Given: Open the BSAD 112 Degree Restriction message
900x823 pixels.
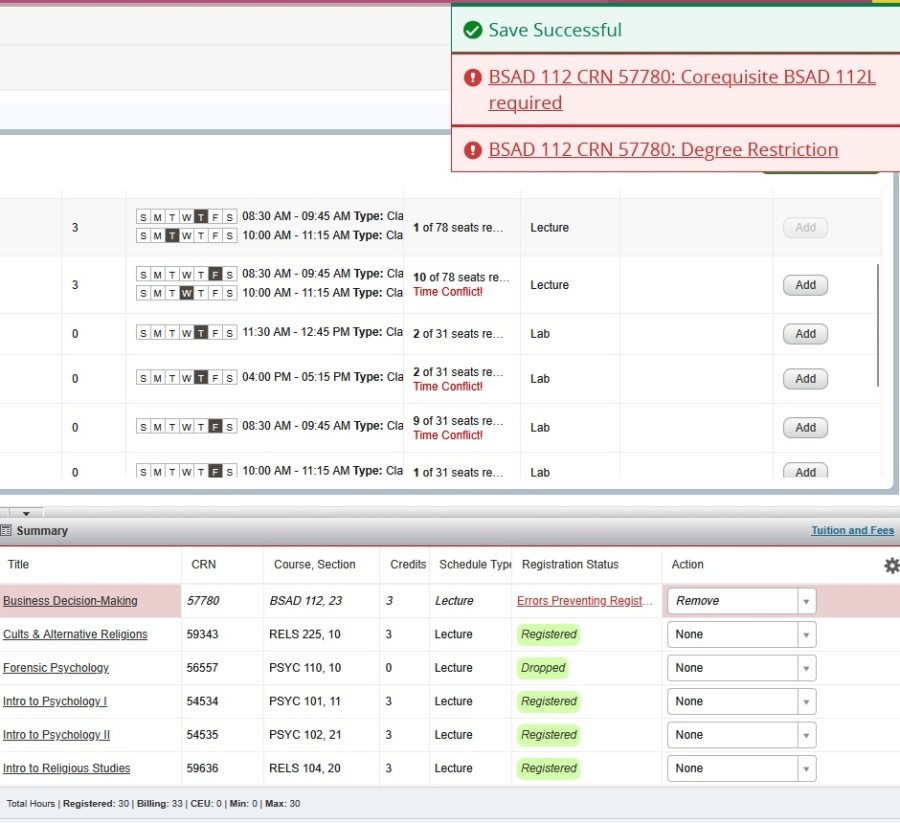Looking at the screenshot, I should [663, 150].
